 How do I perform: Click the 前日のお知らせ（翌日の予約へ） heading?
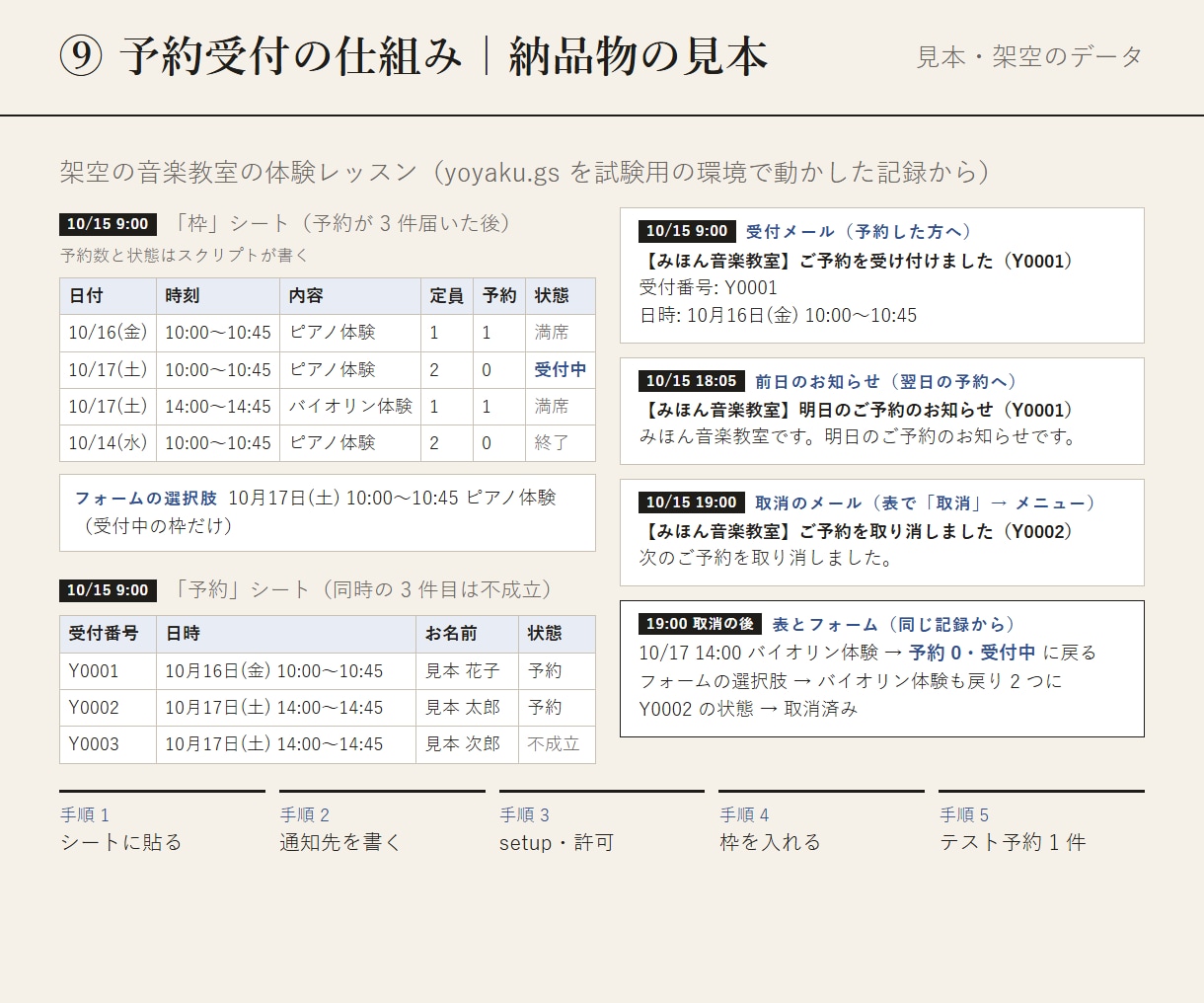coord(886,382)
